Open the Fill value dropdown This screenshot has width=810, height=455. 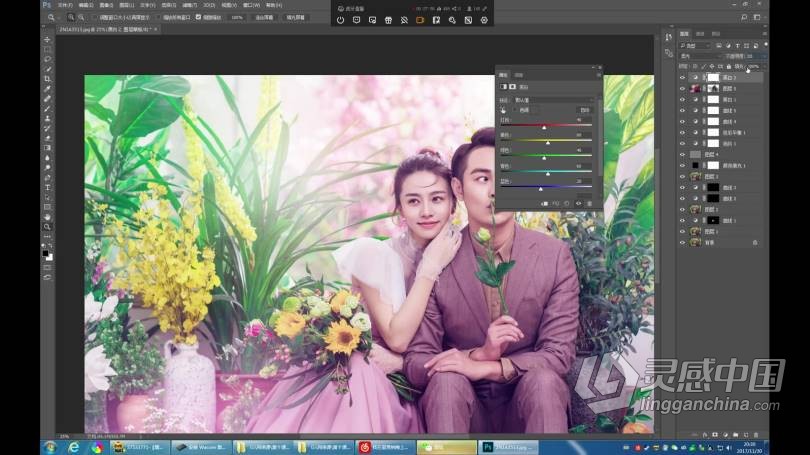click(763, 67)
